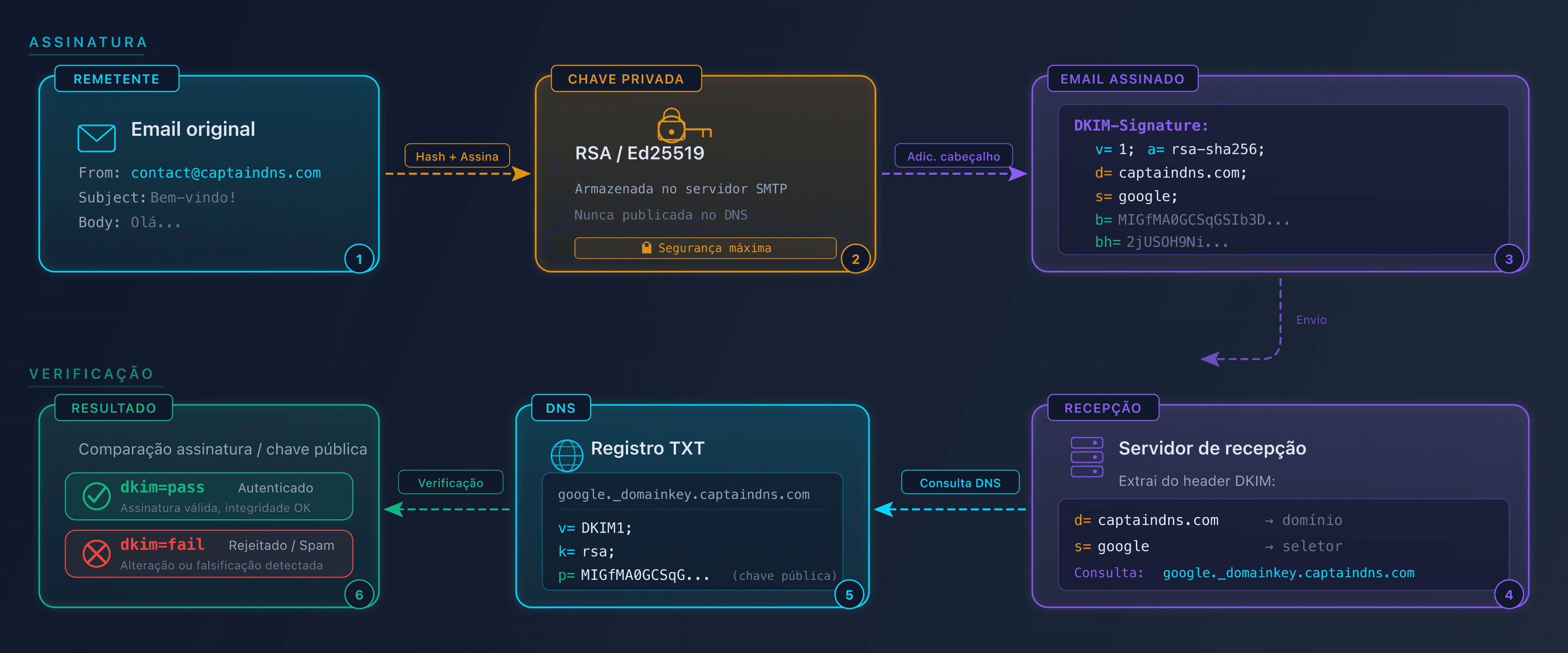
Task: Click the DKIM-Signature header text block
Action: coord(1141,125)
